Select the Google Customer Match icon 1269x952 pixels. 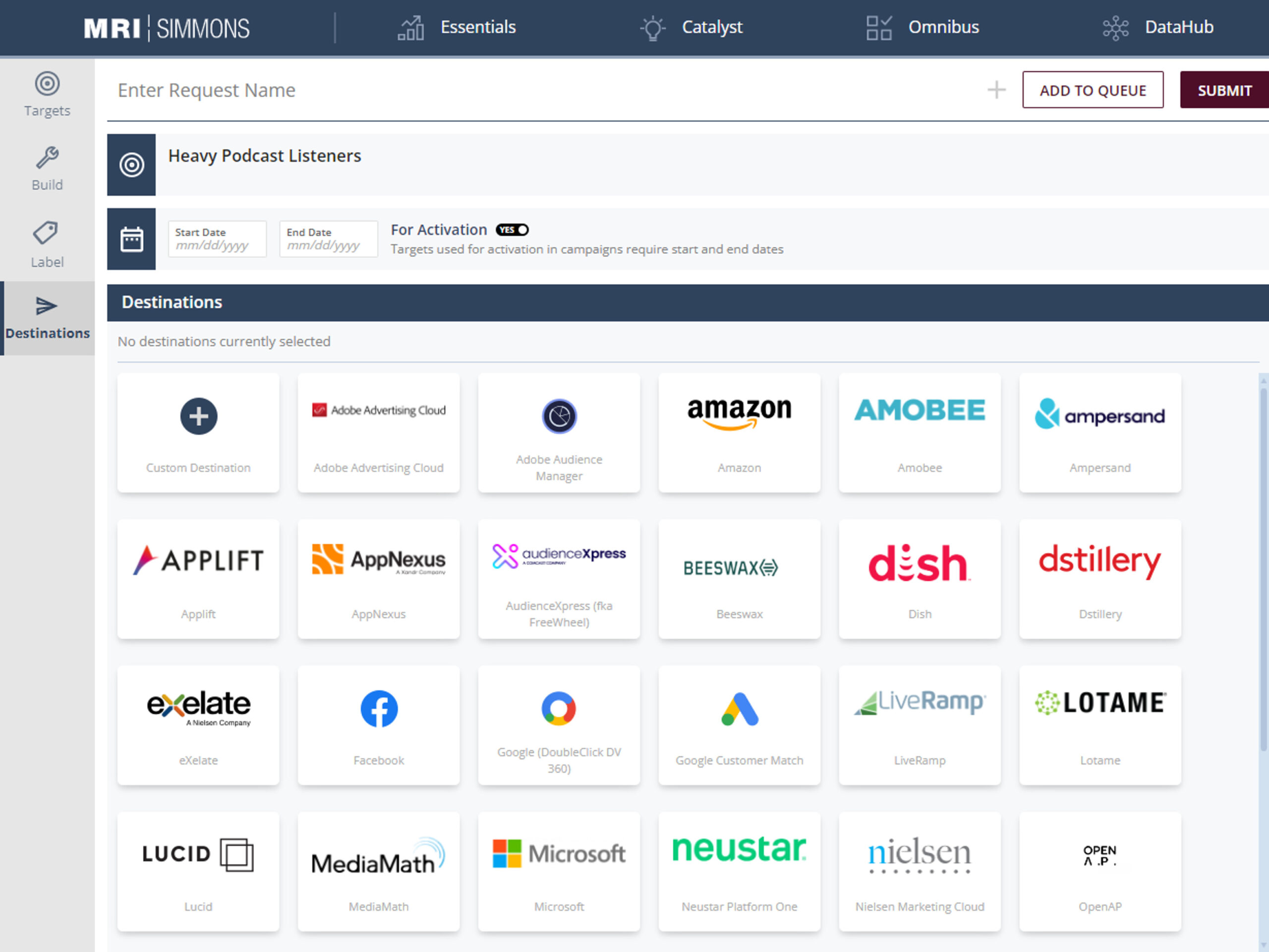pyautogui.click(x=740, y=709)
